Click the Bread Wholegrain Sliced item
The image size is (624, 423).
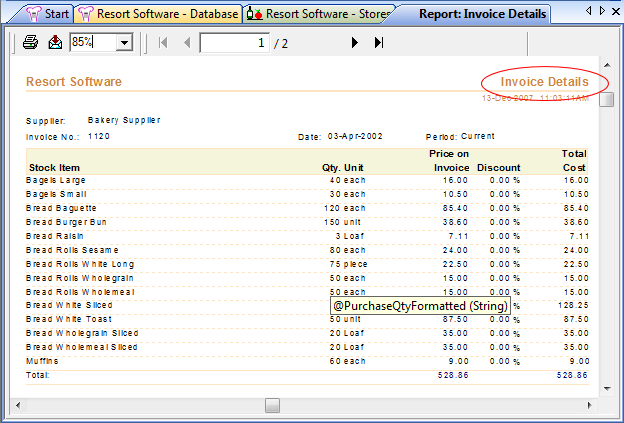coord(82,333)
